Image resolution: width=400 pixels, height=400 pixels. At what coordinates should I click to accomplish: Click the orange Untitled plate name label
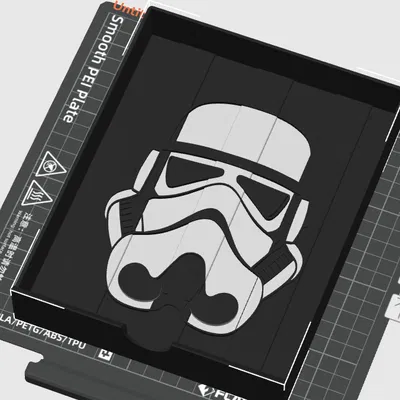pyautogui.click(x=129, y=10)
